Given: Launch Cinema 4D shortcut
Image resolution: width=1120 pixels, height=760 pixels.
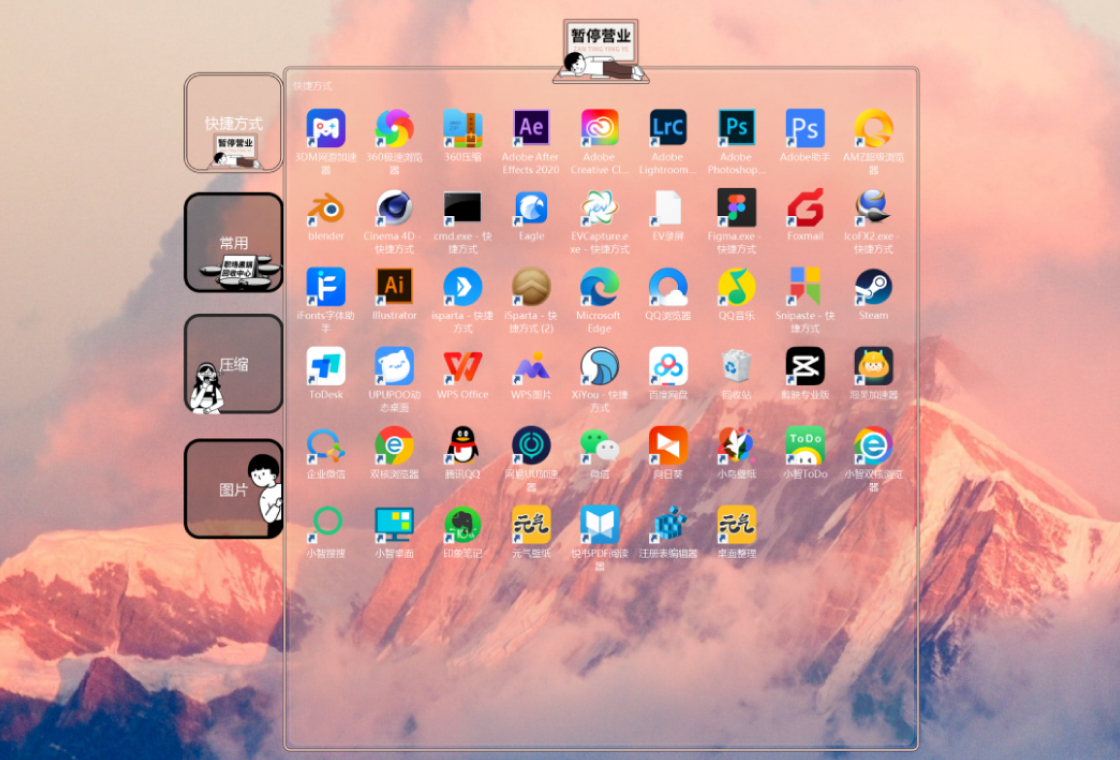Looking at the screenshot, I should 394,207.
